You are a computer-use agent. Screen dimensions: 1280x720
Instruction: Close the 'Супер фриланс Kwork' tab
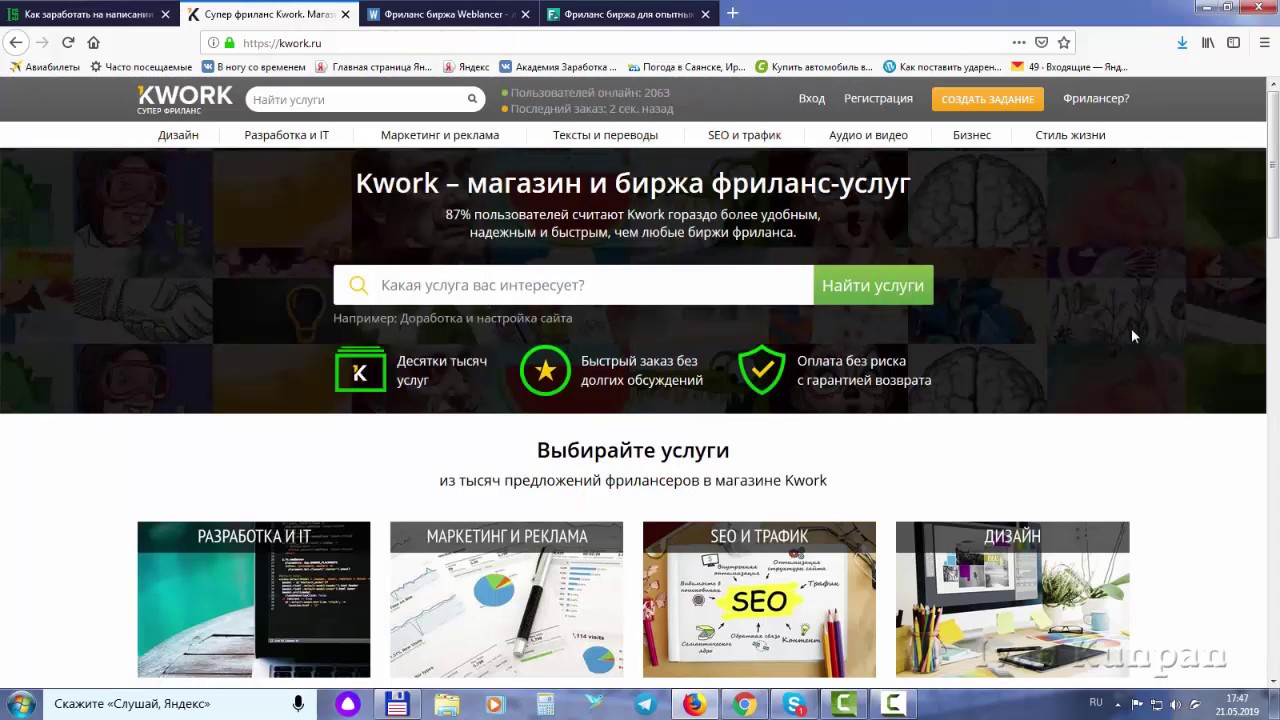(x=346, y=14)
